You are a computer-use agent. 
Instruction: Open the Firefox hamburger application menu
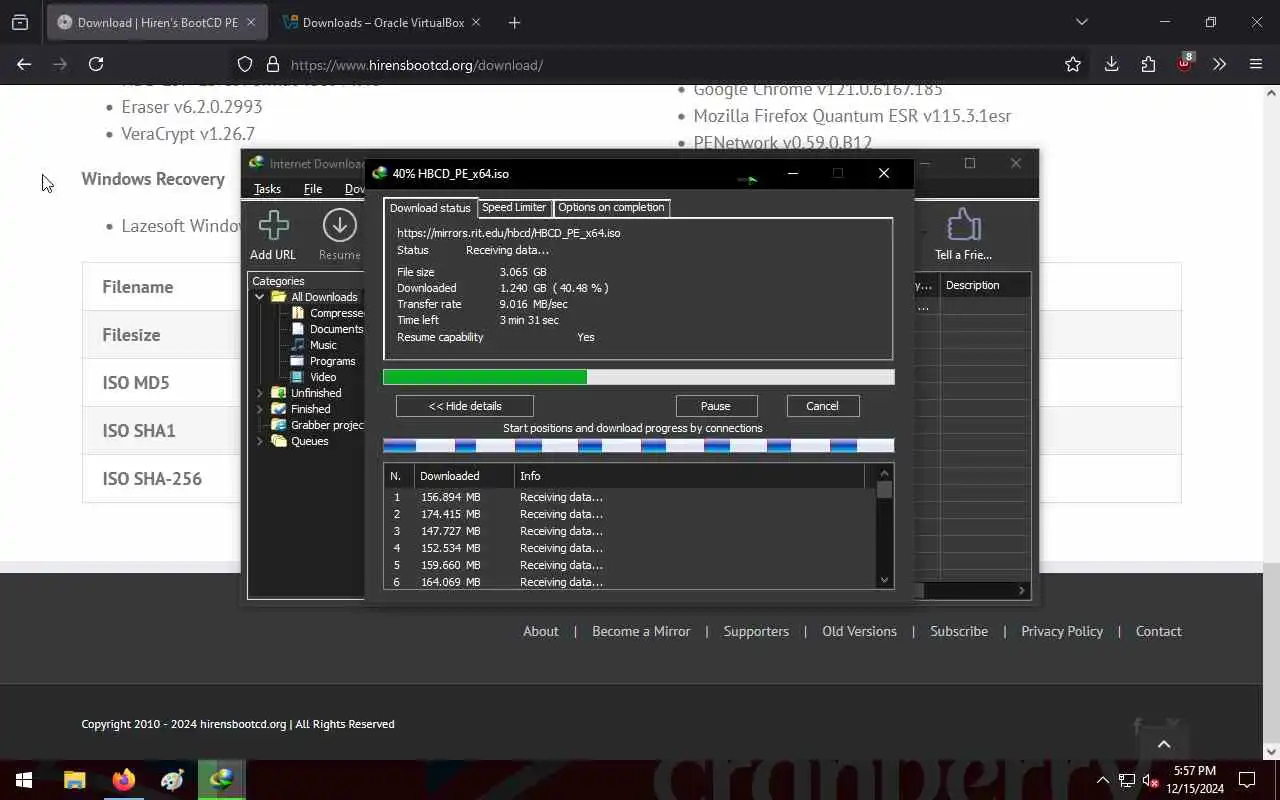[x=1256, y=64]
